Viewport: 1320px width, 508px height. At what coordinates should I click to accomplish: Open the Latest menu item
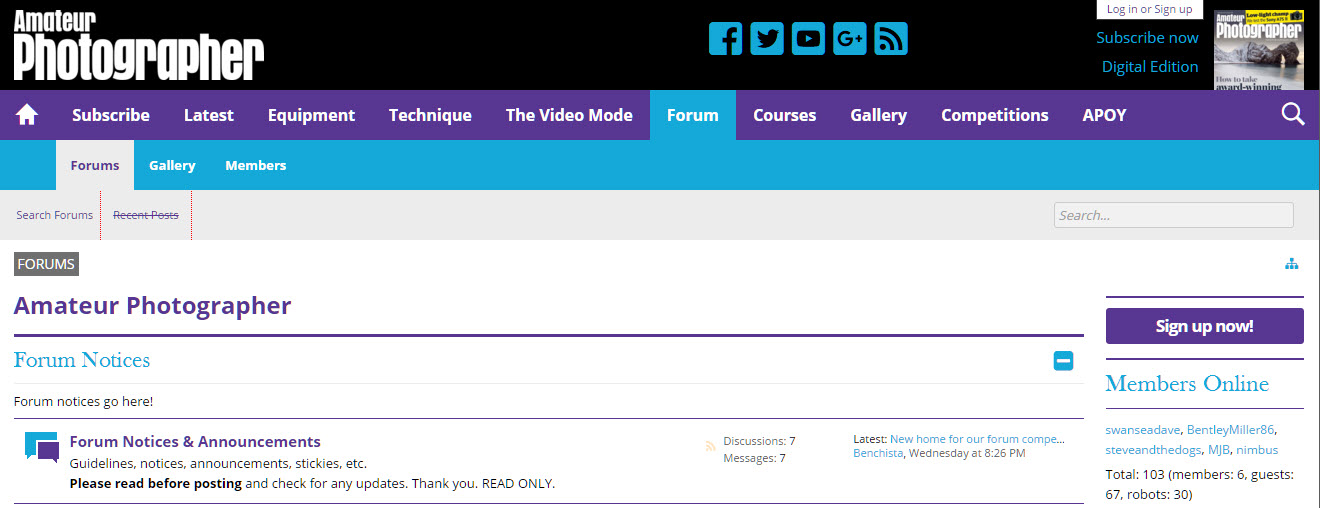(209, 115)
